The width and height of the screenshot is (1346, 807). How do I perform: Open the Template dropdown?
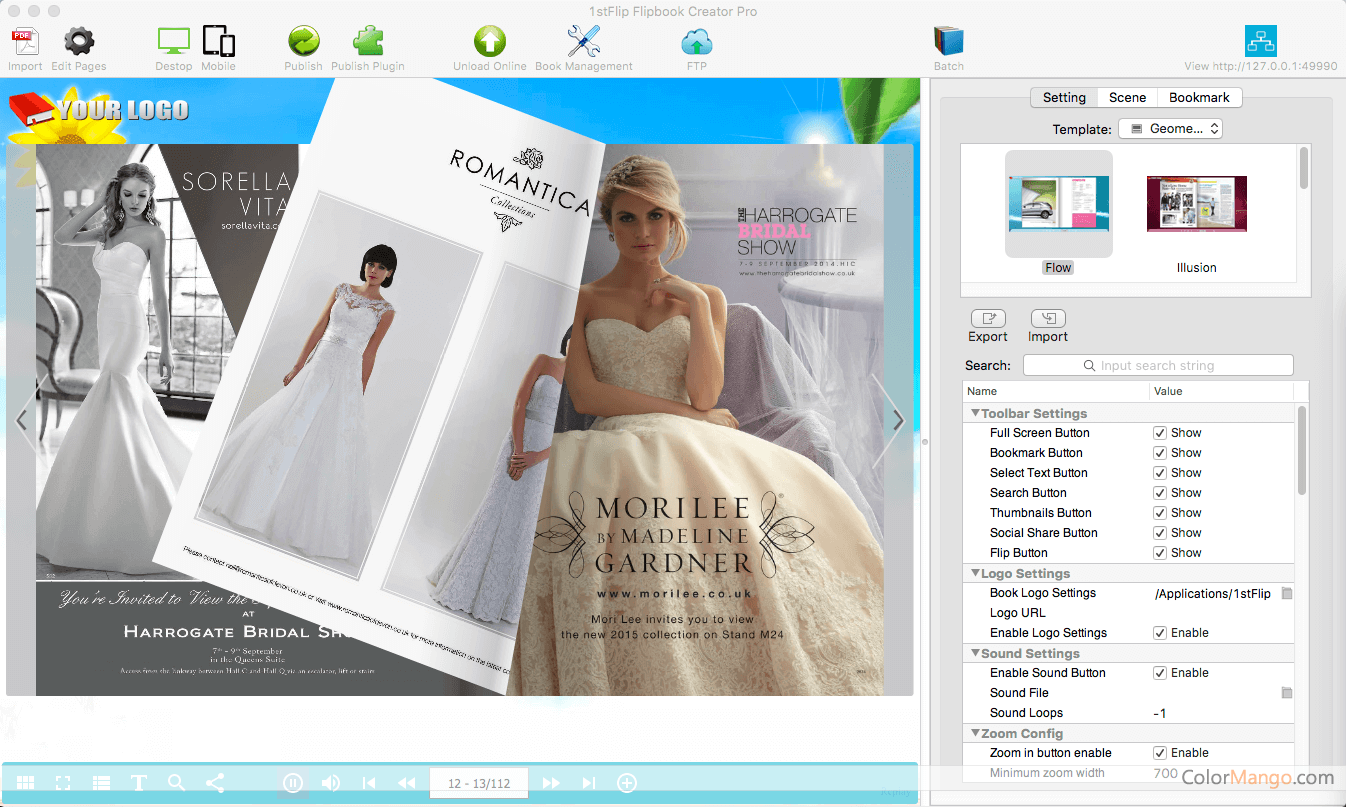(1170, 129)
